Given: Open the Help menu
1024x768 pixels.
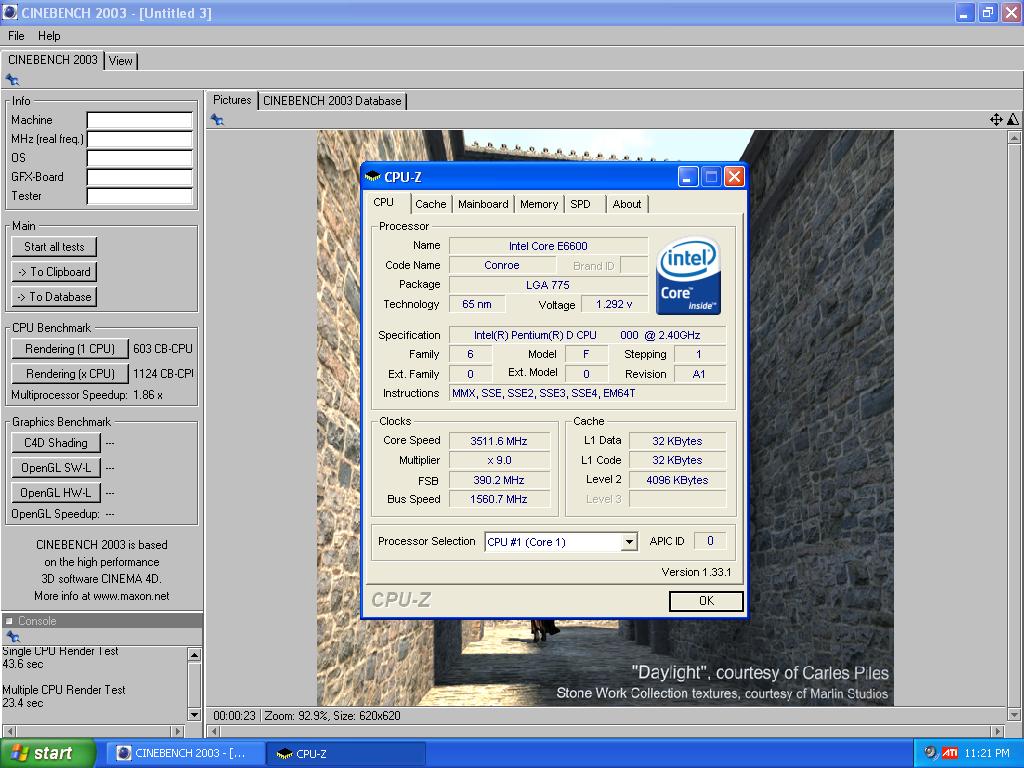Looking at the screenshot, I should (x=49, y=36).
